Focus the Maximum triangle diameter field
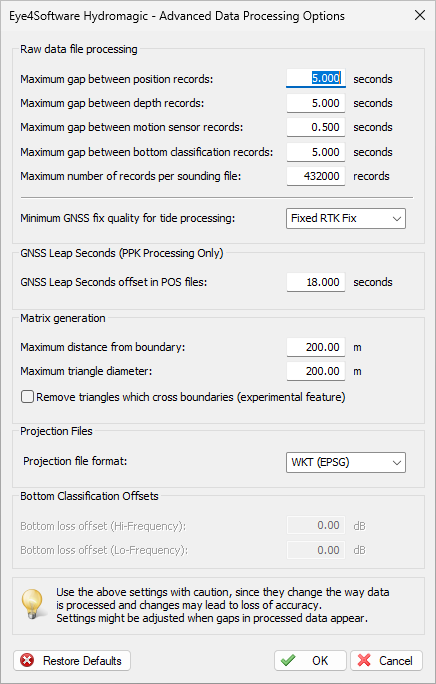This screenshot has height=684, width=436. [316, 371]
